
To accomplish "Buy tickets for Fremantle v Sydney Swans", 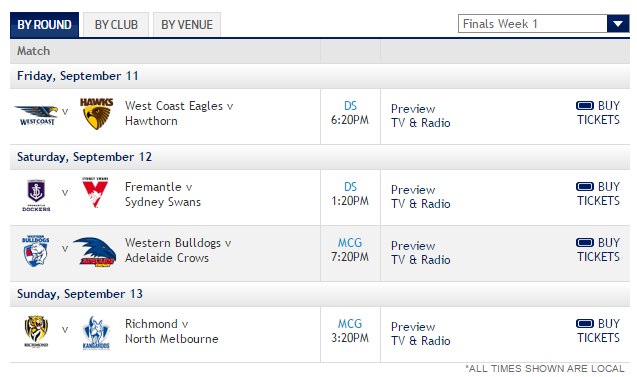I will (x=598, y=193).
